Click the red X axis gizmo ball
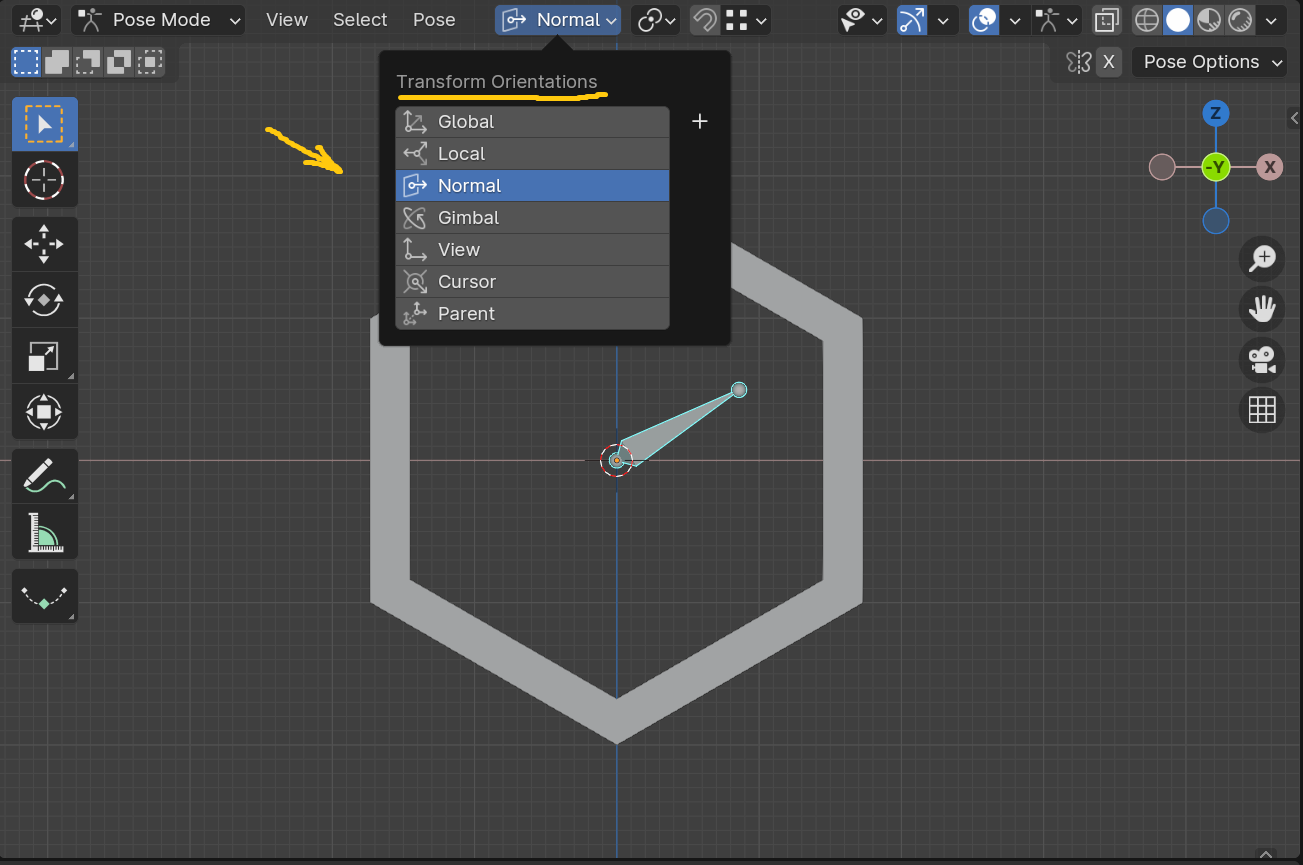The height and width of the screenshot is (865, 1303). pos(1269,167)
